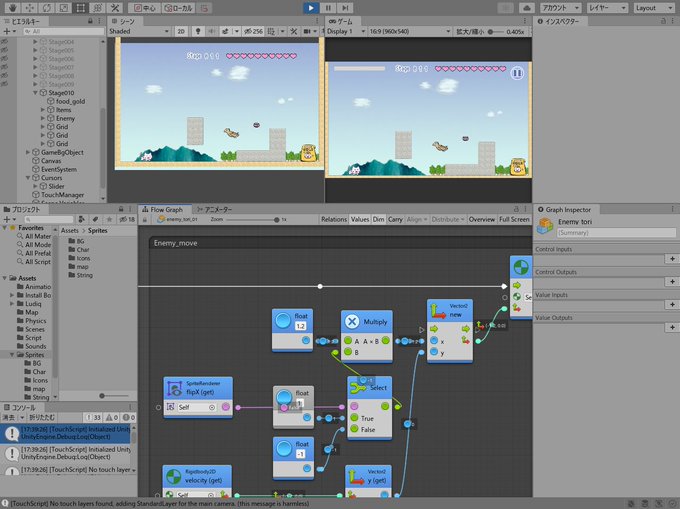The width and height of the screenshot is (680, 509).
Task: Open Display 1 dropdown in Game view
Action: (346, 31)
